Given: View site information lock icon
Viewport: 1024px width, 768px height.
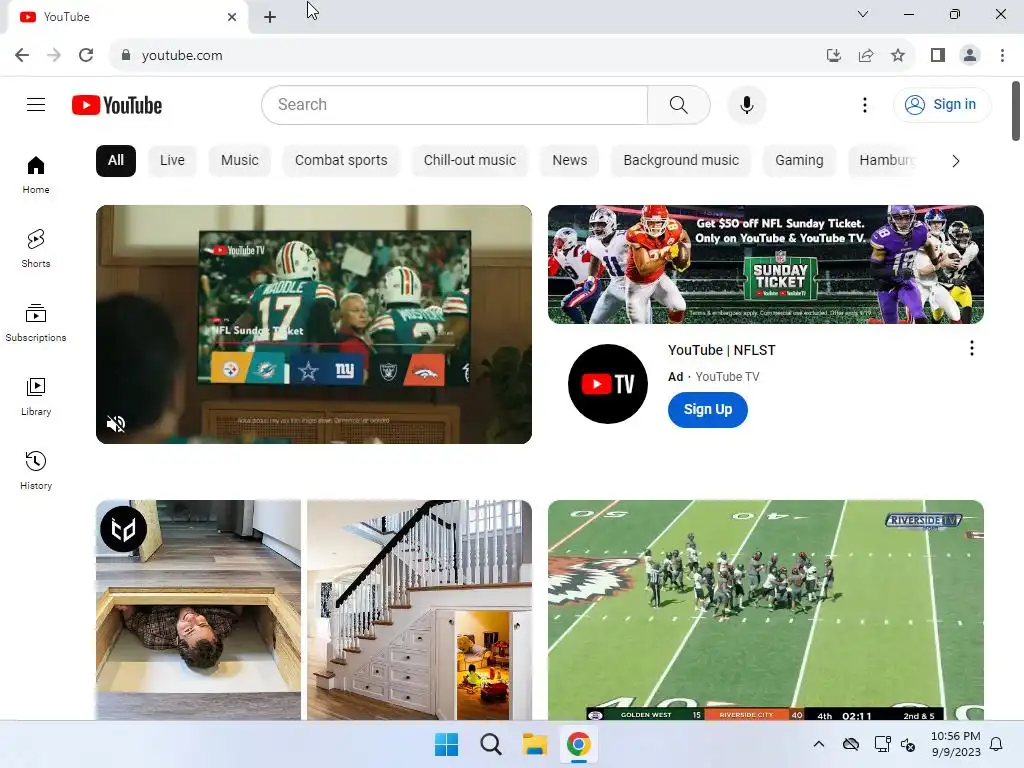Looking at the screenshot, I should point(126,55).
